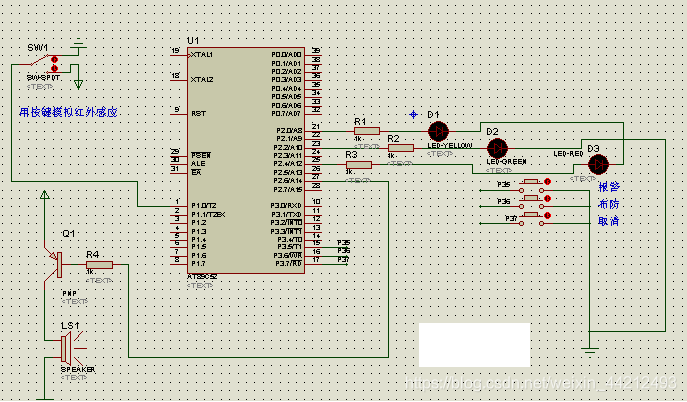Click the blue infrared simulation note text

(68, 112)
